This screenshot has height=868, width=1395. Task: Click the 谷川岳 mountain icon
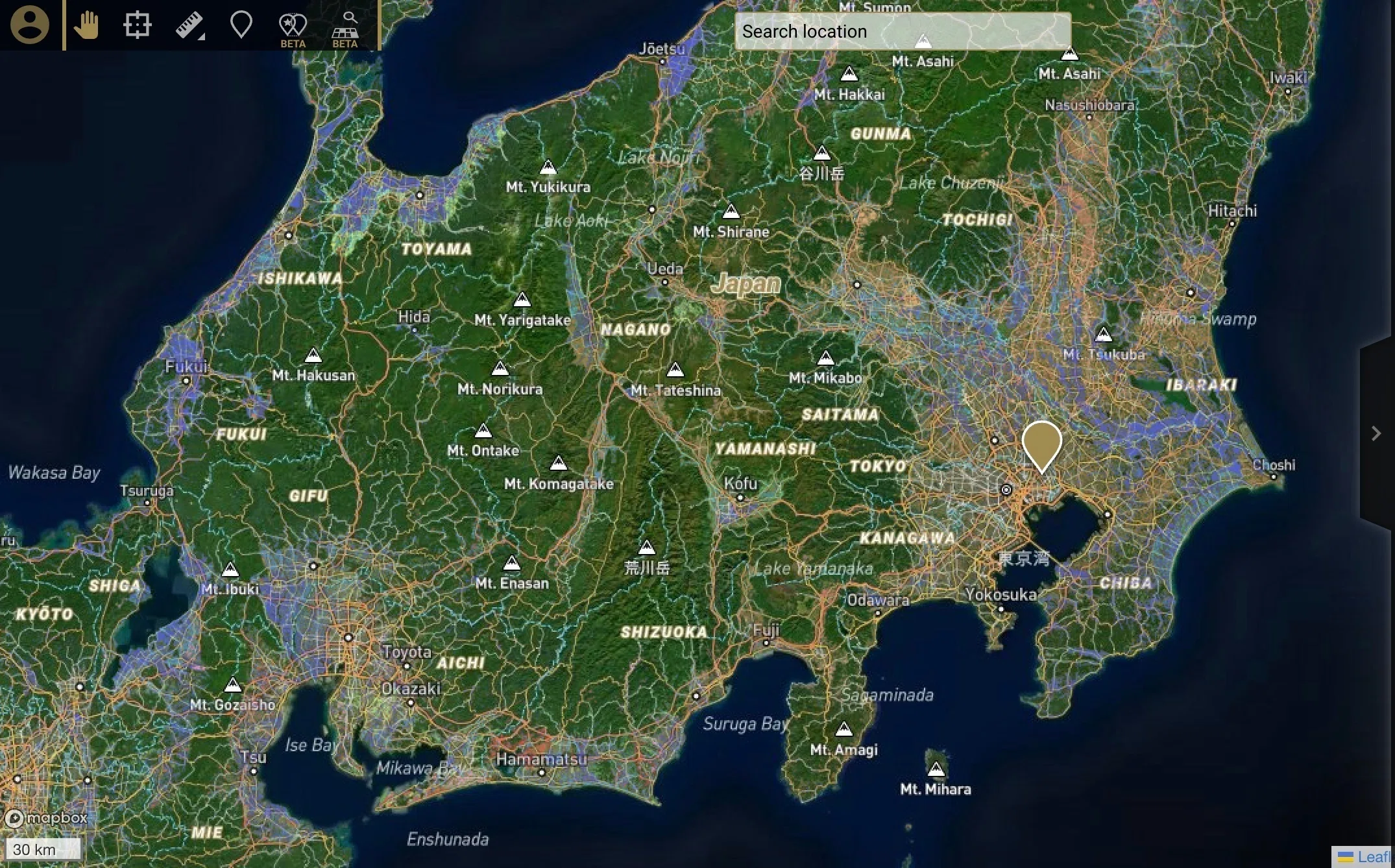click(x=822, y=153)
